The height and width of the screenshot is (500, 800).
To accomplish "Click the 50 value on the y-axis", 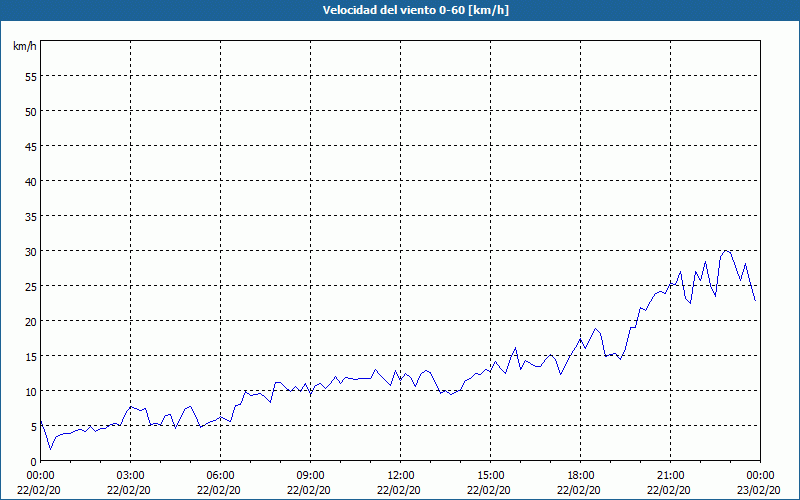I will pyautogui.click(x=31, y=112).
